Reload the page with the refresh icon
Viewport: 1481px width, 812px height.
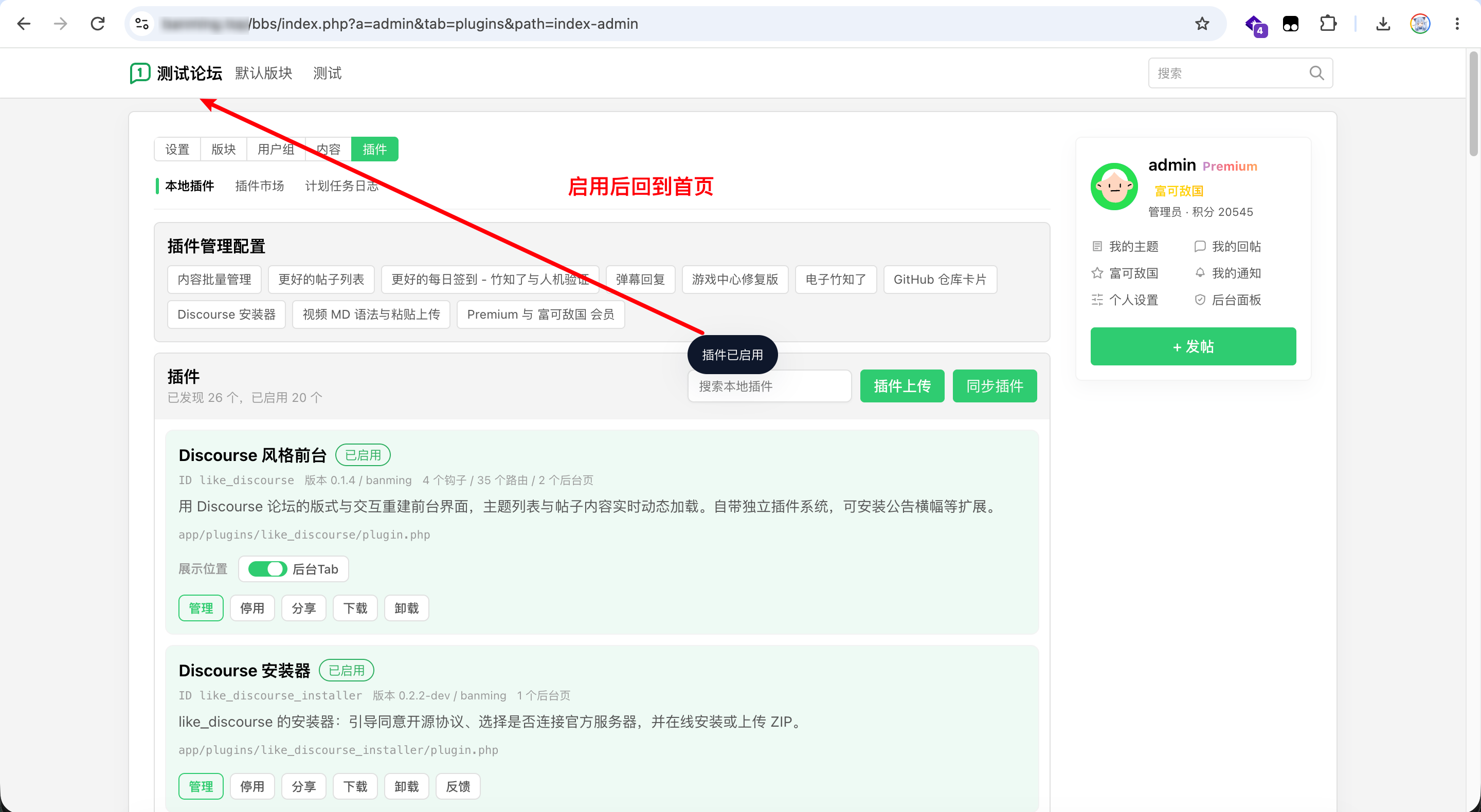[98, 24]
